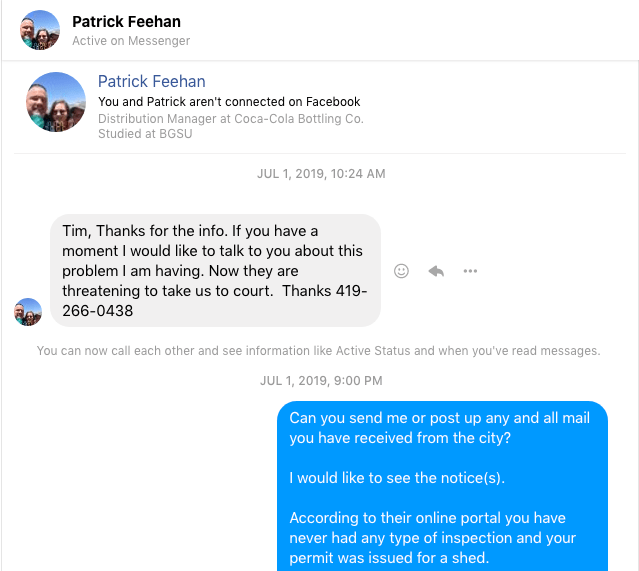This screenshot has width=639, height=571.
Task: Click the "I would like to see the notice(s)" line
Action: pyautogui.click(x=397, y=478)
